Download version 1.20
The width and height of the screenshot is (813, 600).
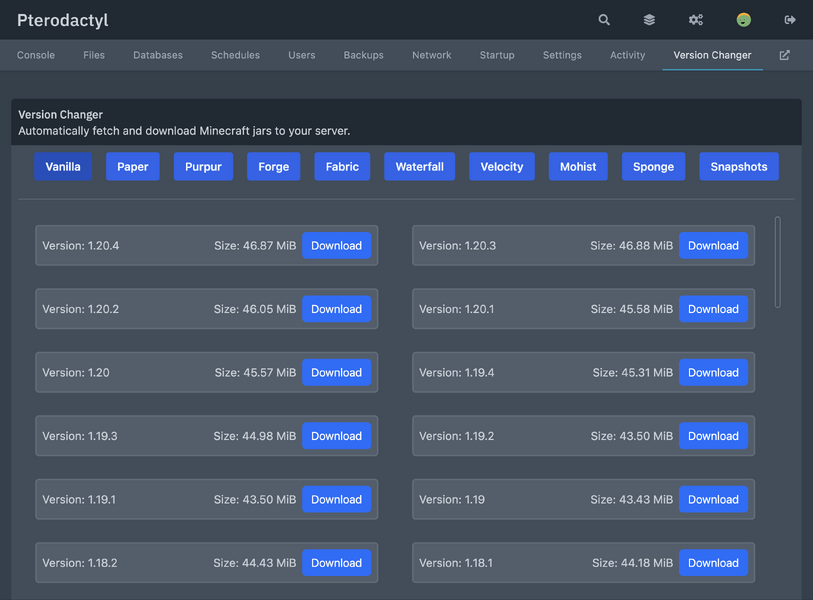point(337,372)
